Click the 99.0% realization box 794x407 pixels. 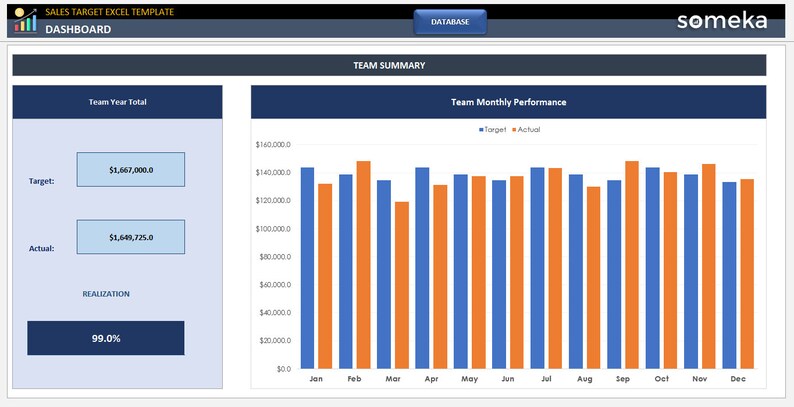[x=106, y=338]
